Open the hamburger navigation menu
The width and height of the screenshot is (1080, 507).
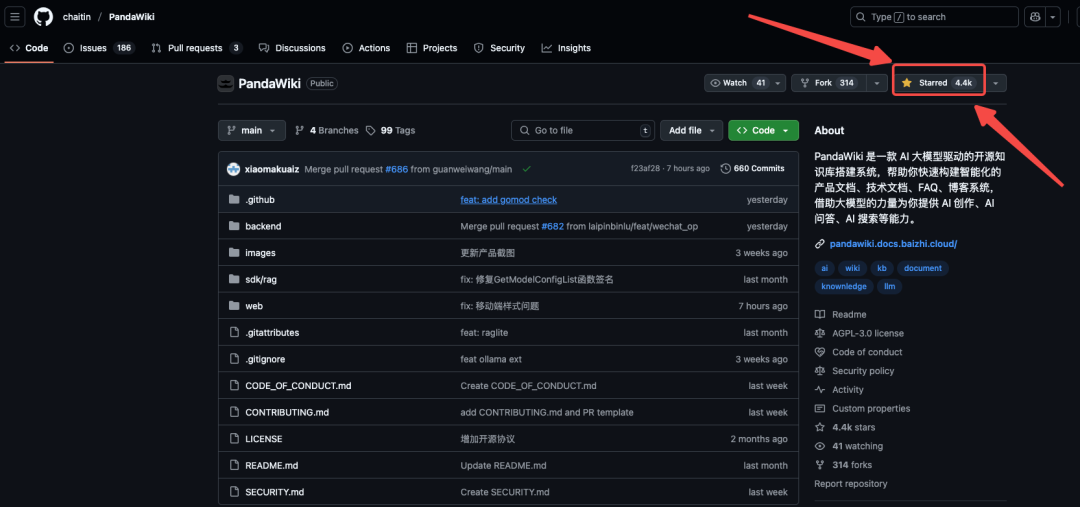(16, 17)
